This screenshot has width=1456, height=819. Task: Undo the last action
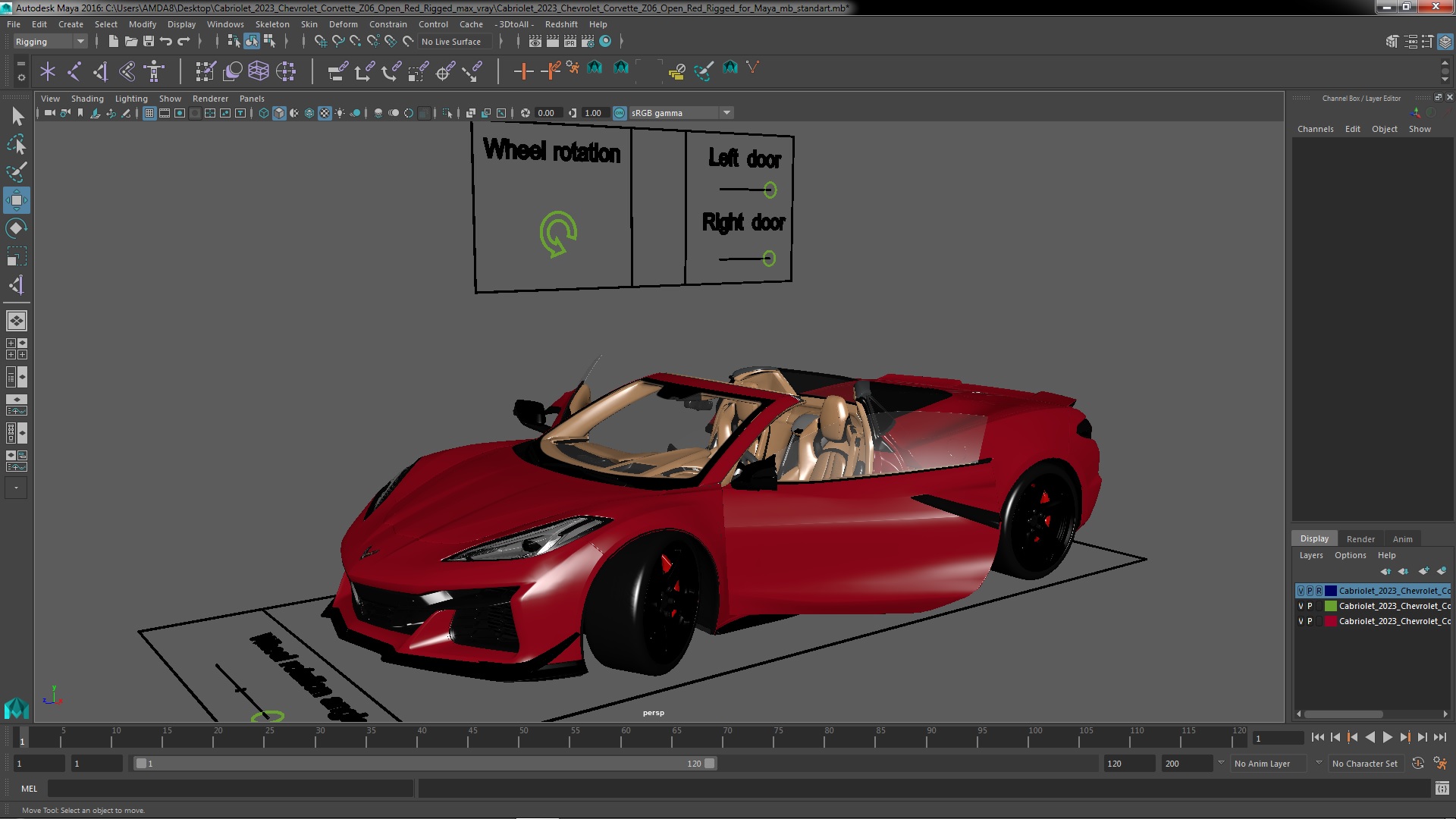[x=166, y=41]
